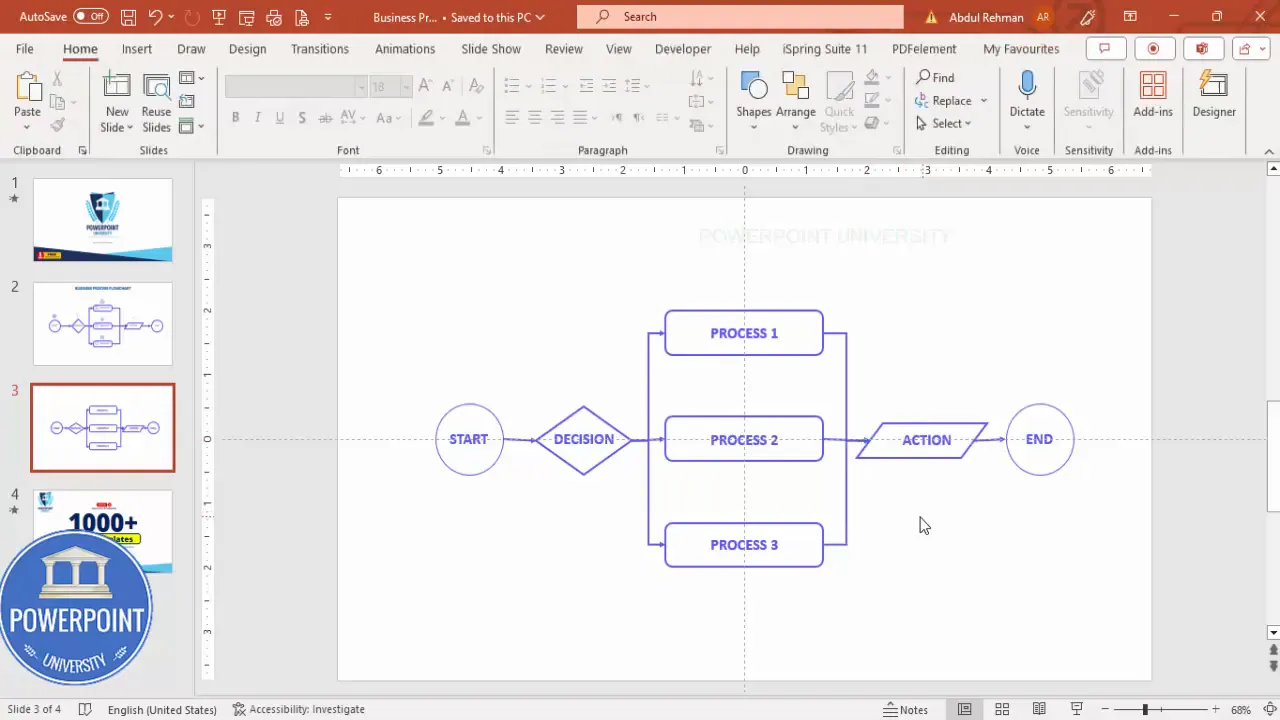Save the presentation with the floppy disk icon
1280x720 pixels.
(x=128, y=17)
